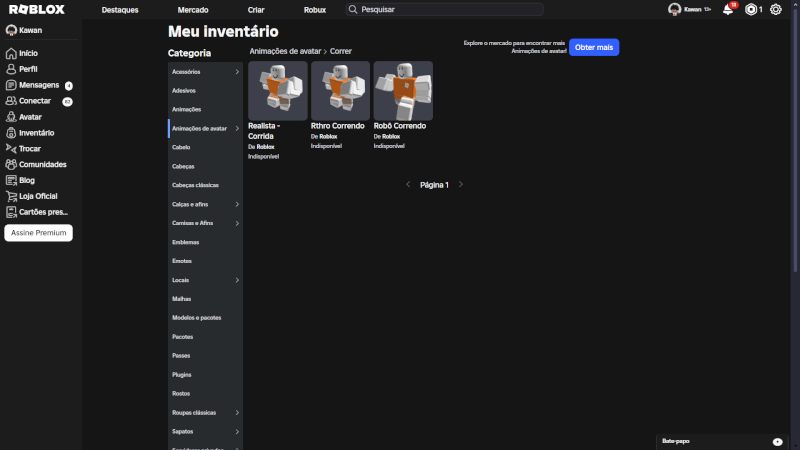Click the Conectar request count badge
The height and width of the screenshot is (450, 800).
click(x=67, y=102)
